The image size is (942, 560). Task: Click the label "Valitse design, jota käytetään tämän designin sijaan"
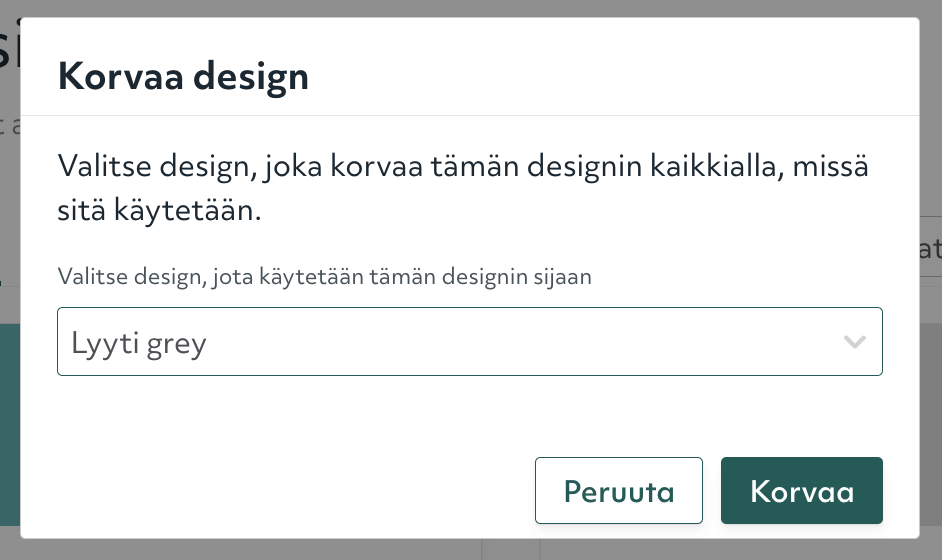(324, 277)
